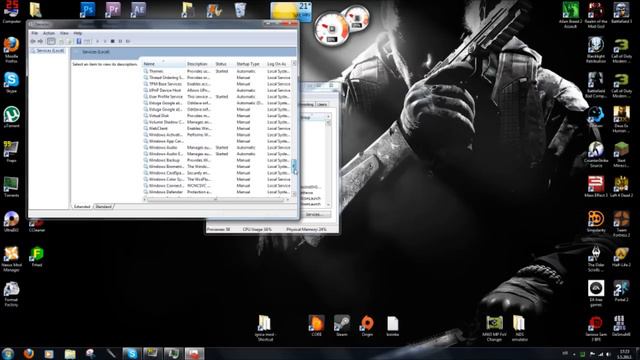This screenshot has height=360, width=640.
Task: Sort by the Log On As column header
Action: 278,64
